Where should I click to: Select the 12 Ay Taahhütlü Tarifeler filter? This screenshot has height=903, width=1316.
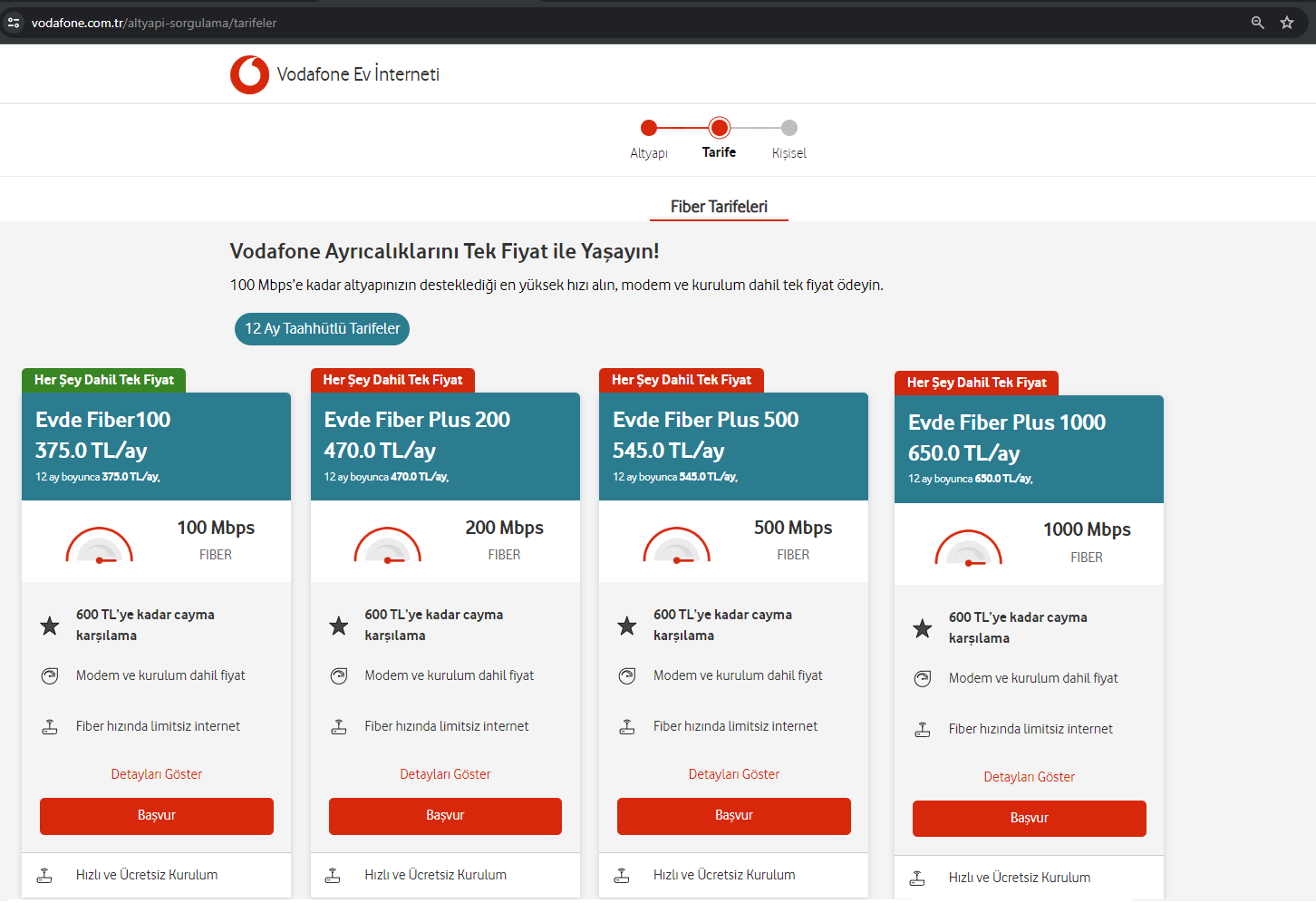(322, 328)
